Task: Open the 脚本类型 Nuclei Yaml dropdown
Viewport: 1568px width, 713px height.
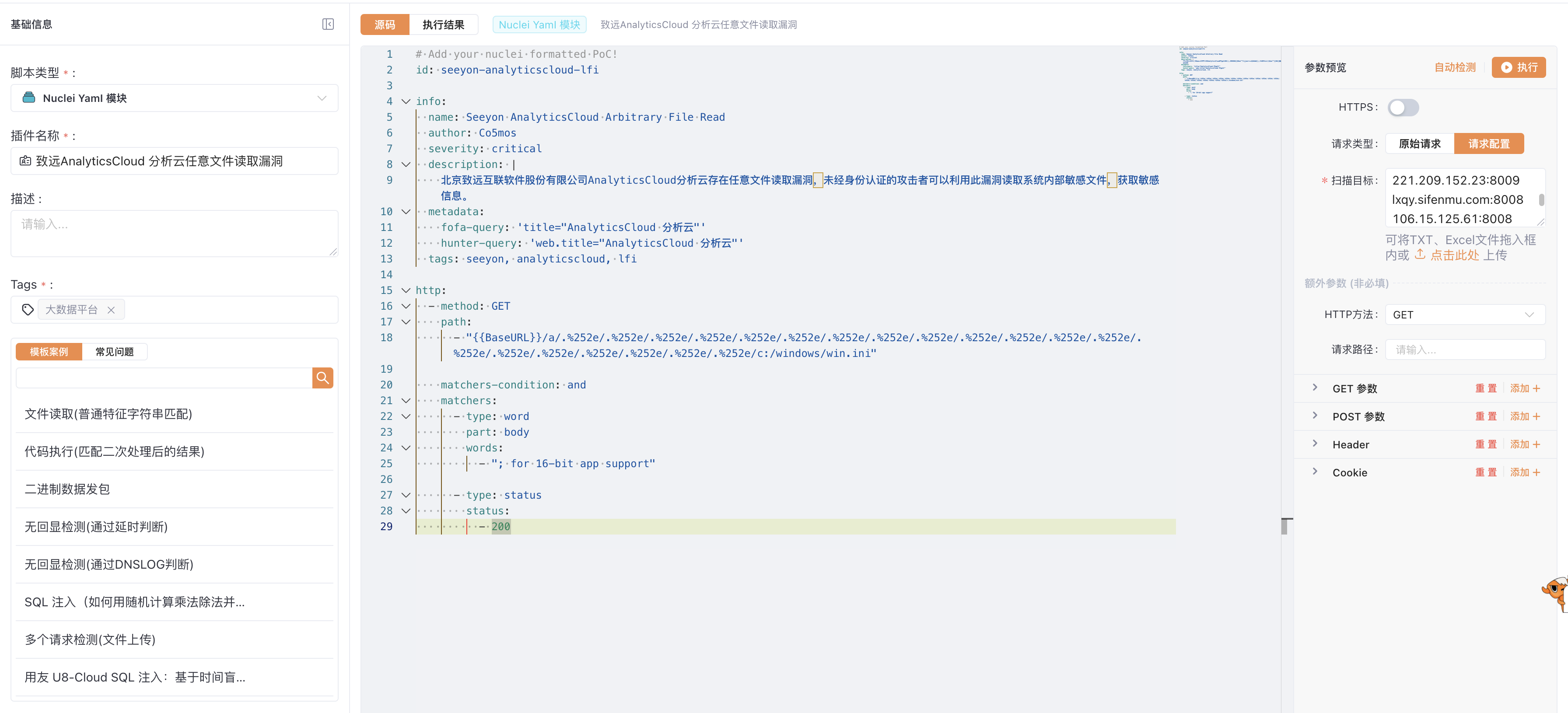Action: (x=174, y=98)
